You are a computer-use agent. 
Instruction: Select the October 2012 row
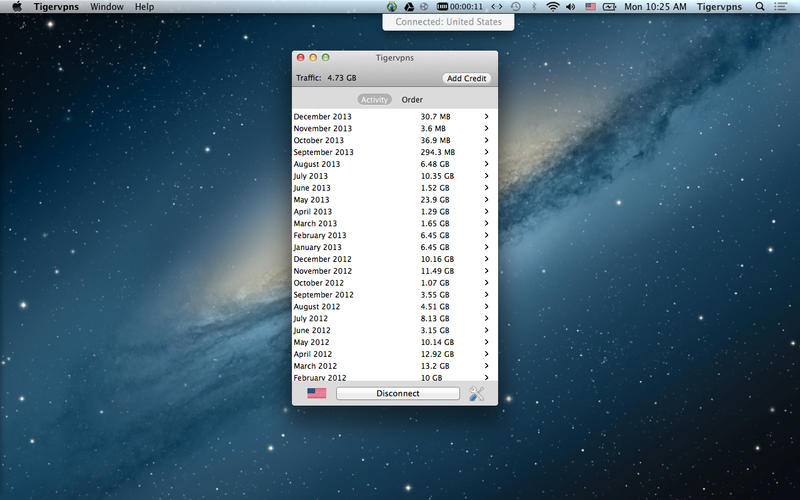(394, 283)
